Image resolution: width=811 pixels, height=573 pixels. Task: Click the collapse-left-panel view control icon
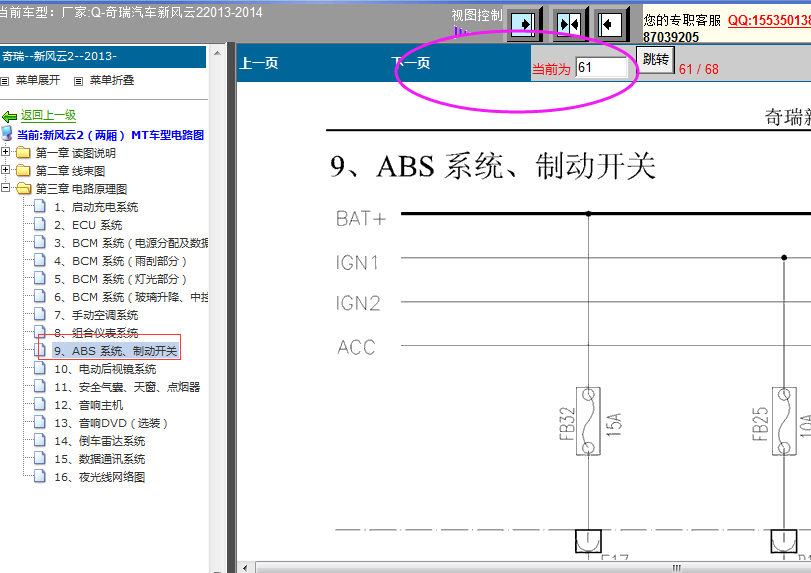(611, 24)
